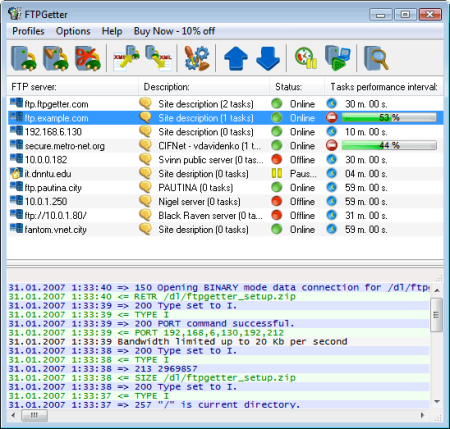Select the fantom.vnet.city server name

click(x=55, y=229)
